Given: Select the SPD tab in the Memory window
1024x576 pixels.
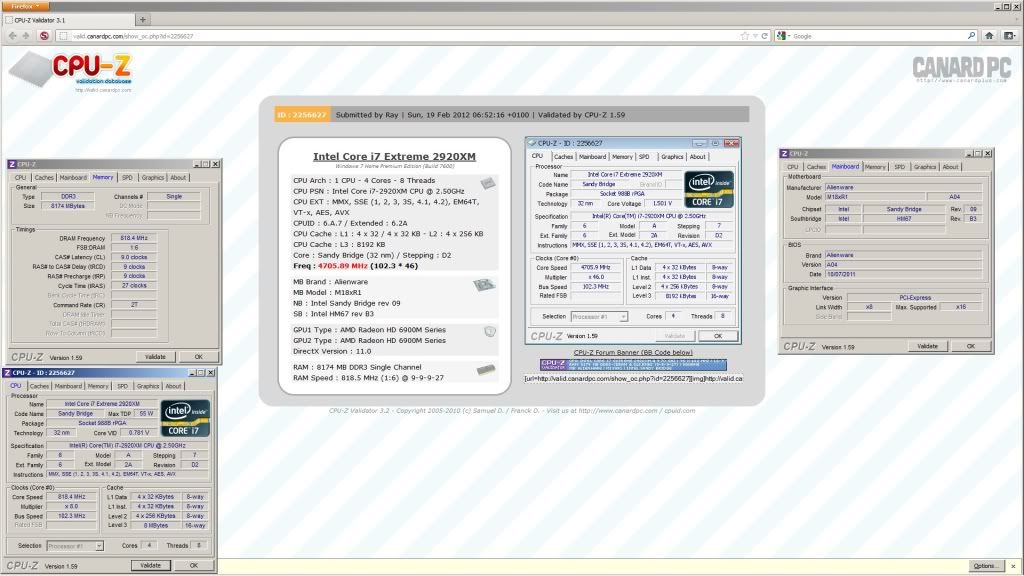Looking at the screenshot, I should click(127, 178).
